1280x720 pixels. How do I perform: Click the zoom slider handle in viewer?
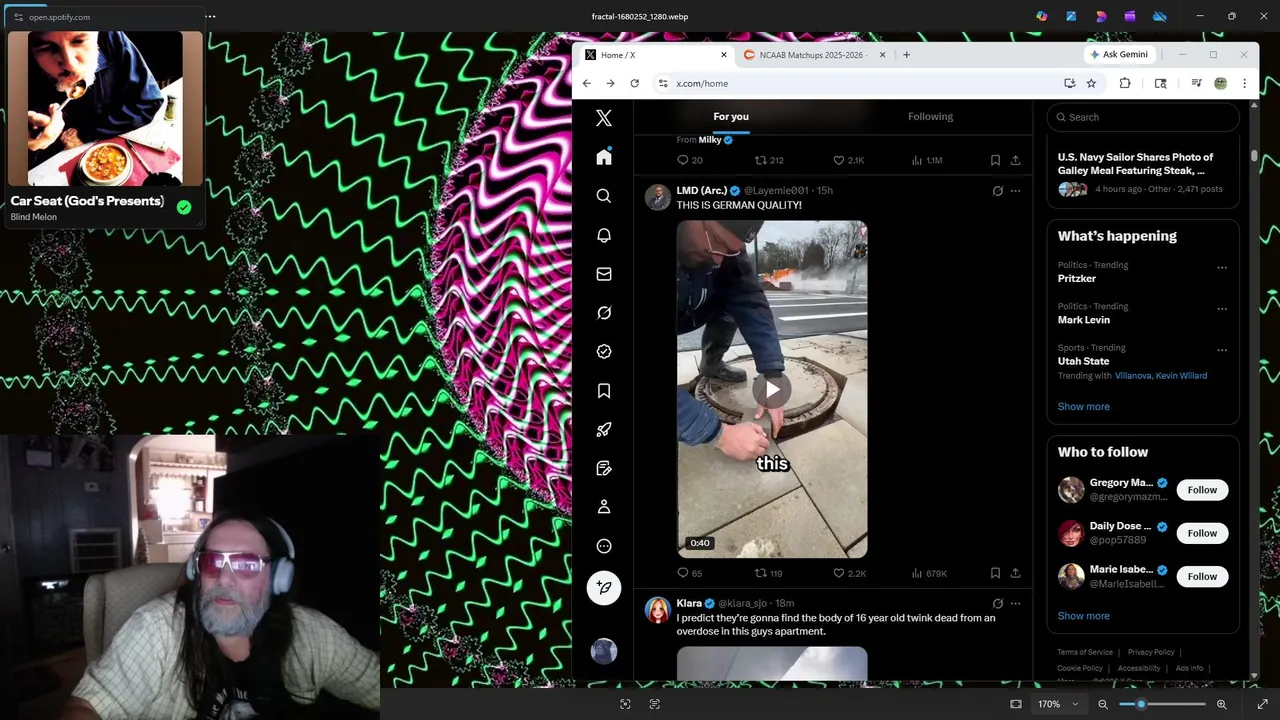click(x=1141, y=704)
